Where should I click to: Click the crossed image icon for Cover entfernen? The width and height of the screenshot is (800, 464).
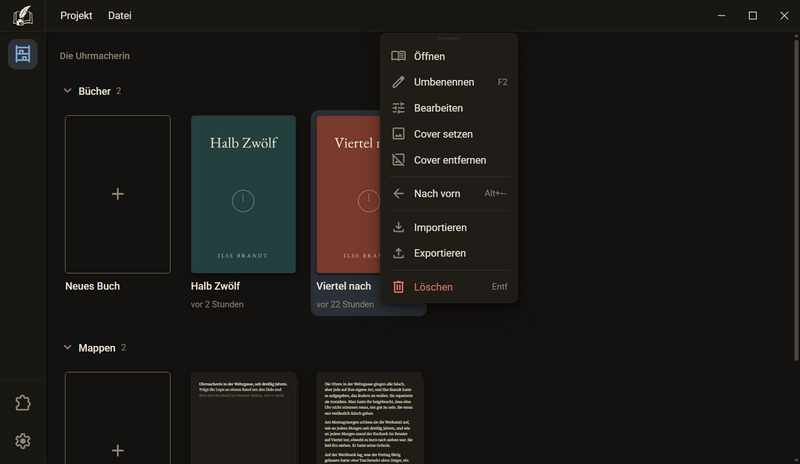click(398, 160)
